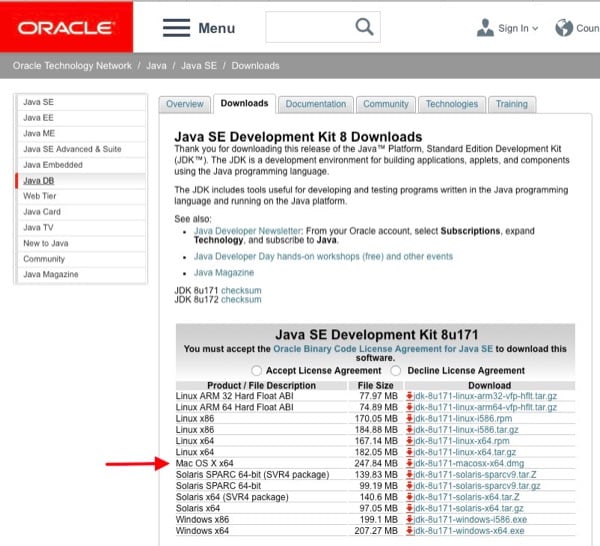The width and height of the screenshot is (600, 546).
Task: Open Java TV sidebar item
Action: pyautogui.click(x=81, y=228)
